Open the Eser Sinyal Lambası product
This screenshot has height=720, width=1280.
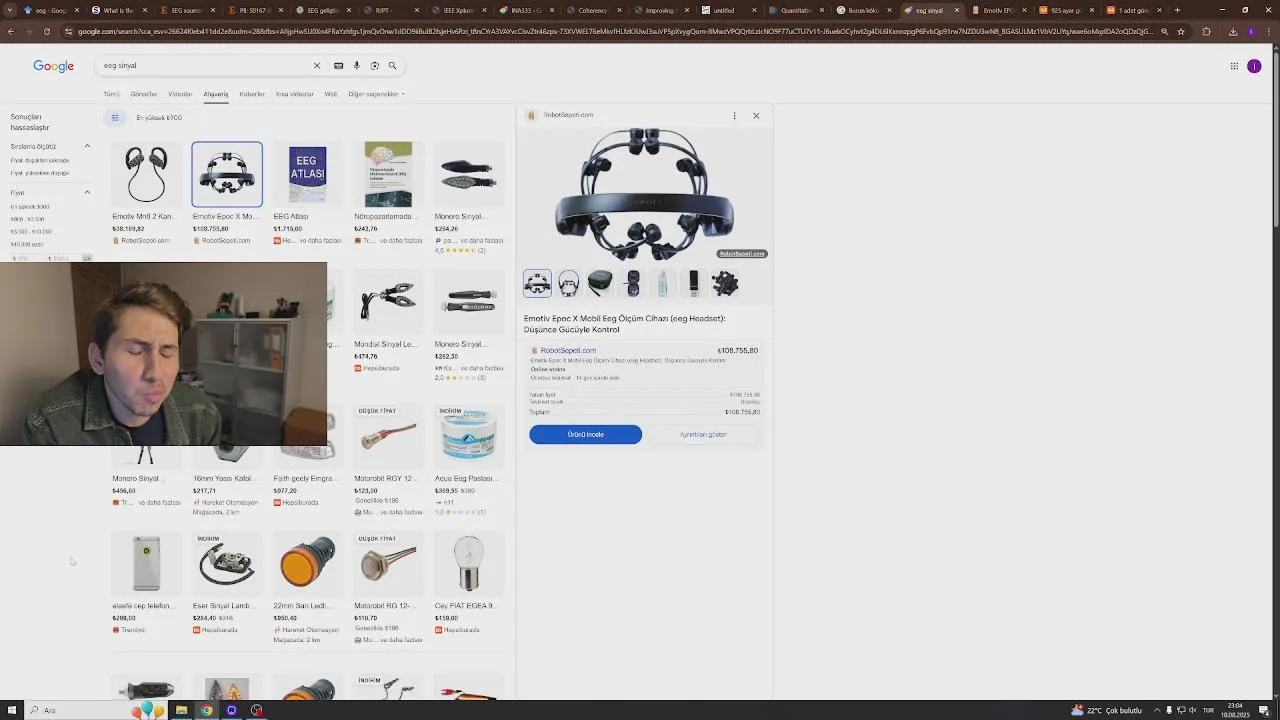(x=227, y=584)
